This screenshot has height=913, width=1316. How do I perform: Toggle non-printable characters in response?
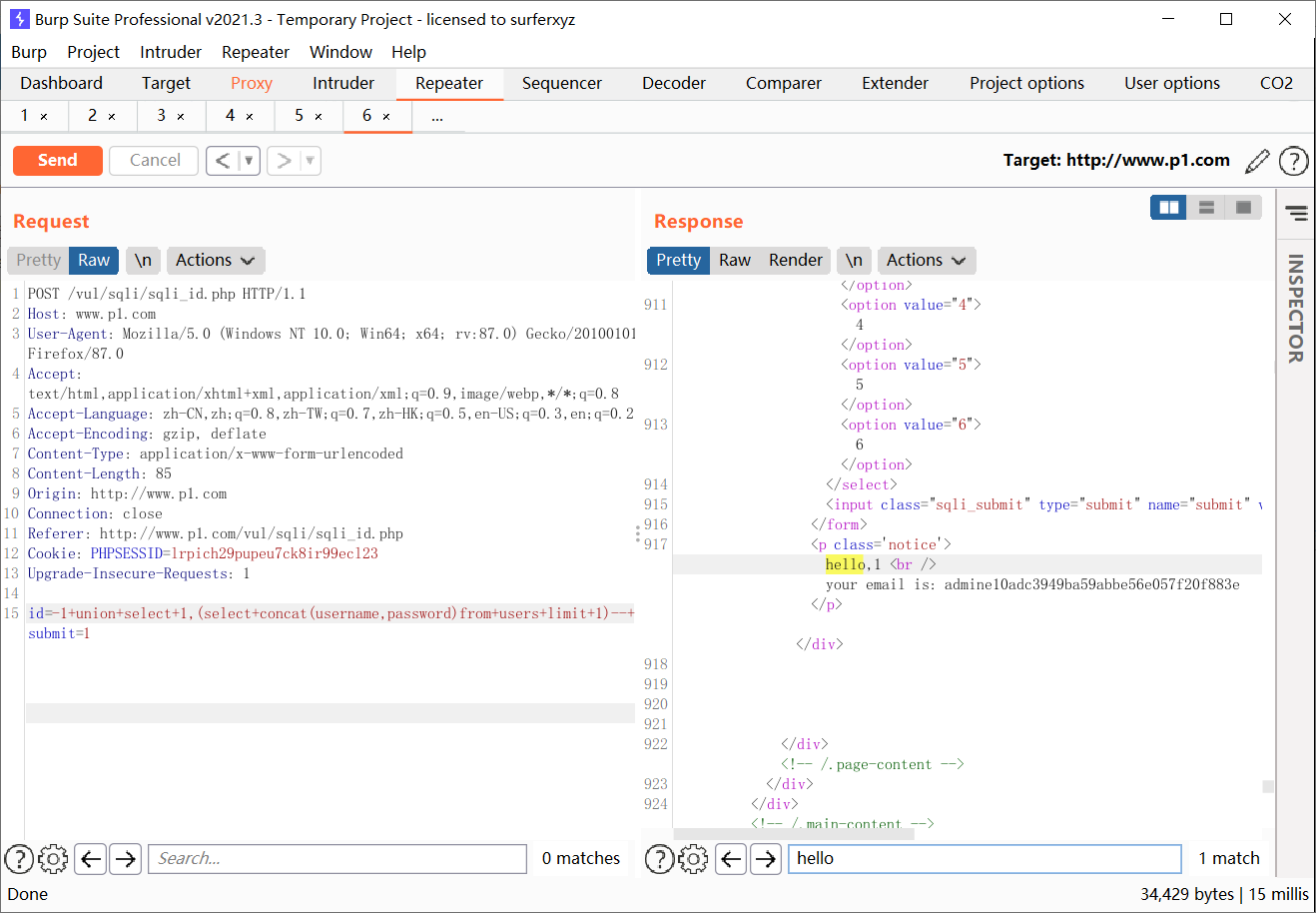[854, 260]
